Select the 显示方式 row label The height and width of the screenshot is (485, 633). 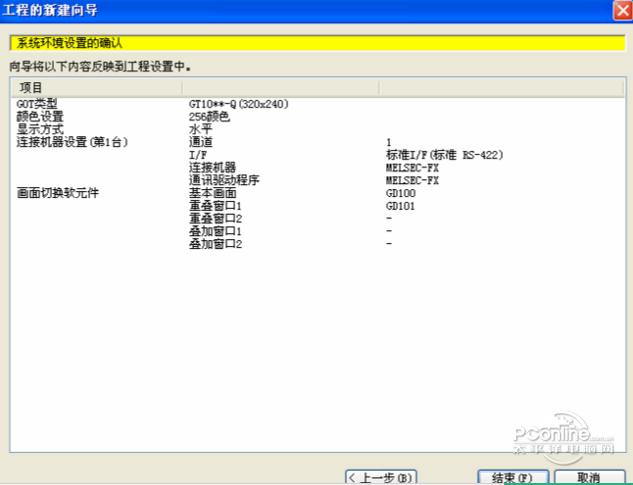(x=40, y=129)
